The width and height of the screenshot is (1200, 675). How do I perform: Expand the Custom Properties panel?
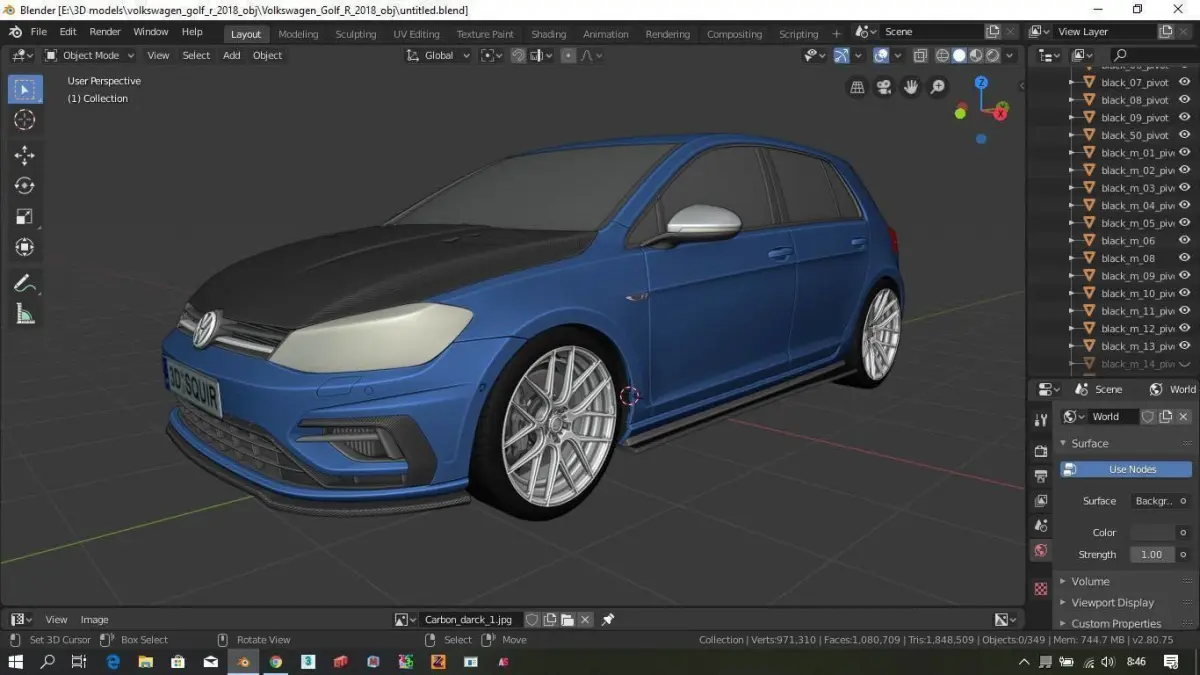point(1115,624)
